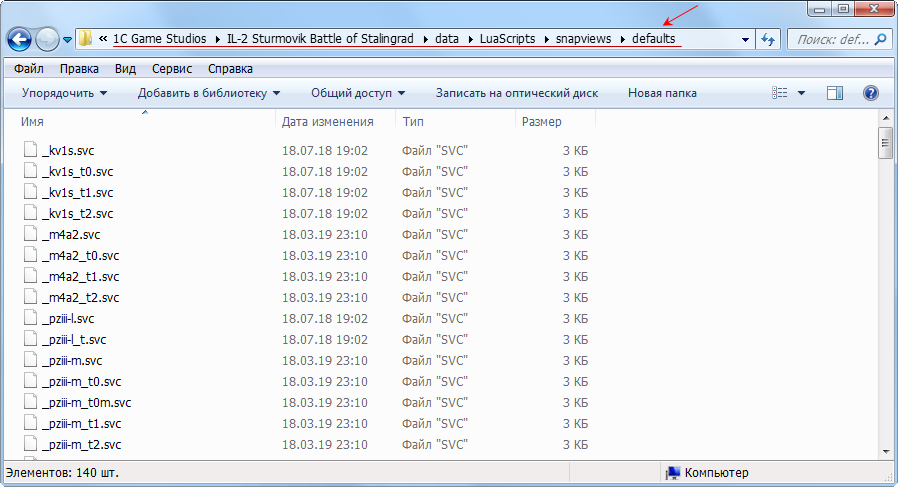Expand the address bar history dropdown
Screen dimensions: 898x487
tap(745, 40)
